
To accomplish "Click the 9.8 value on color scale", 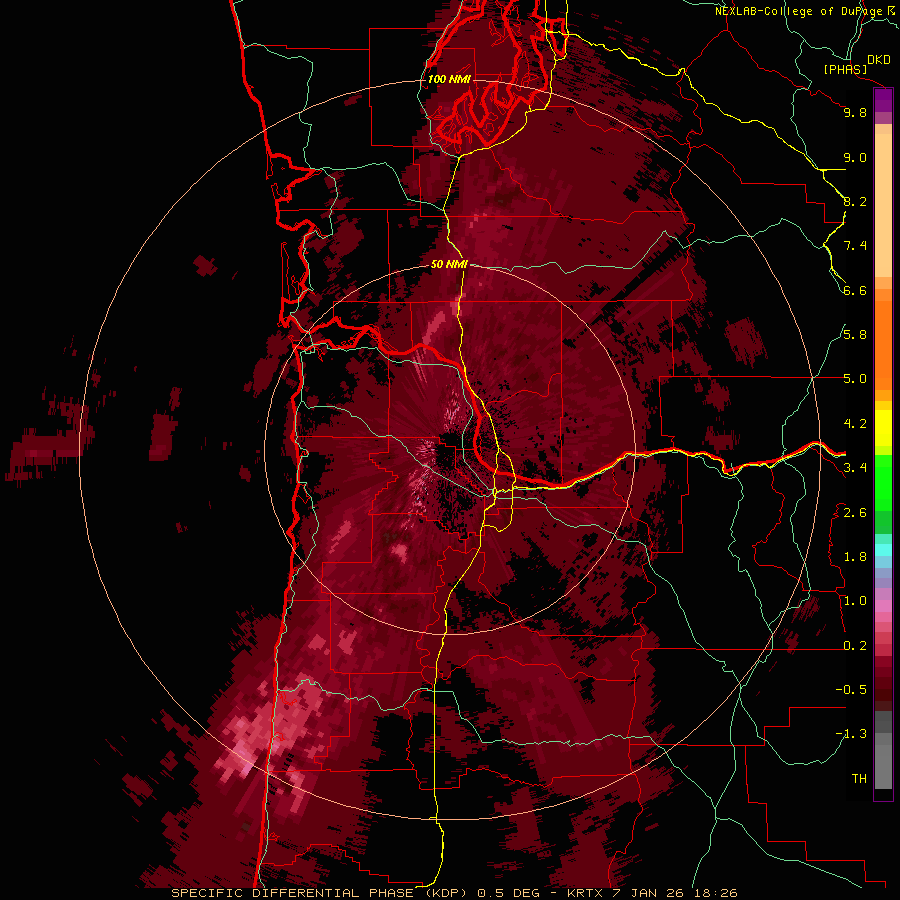I will [855, 113].
